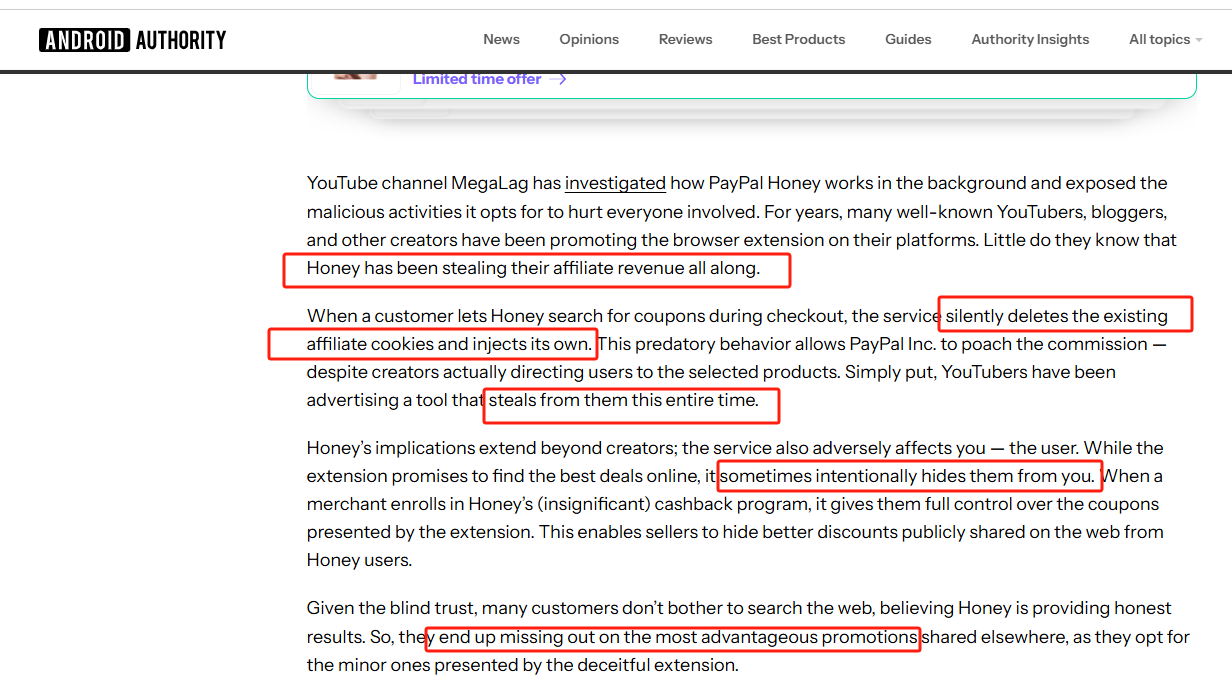Open the Reviews section

[685, 39]
